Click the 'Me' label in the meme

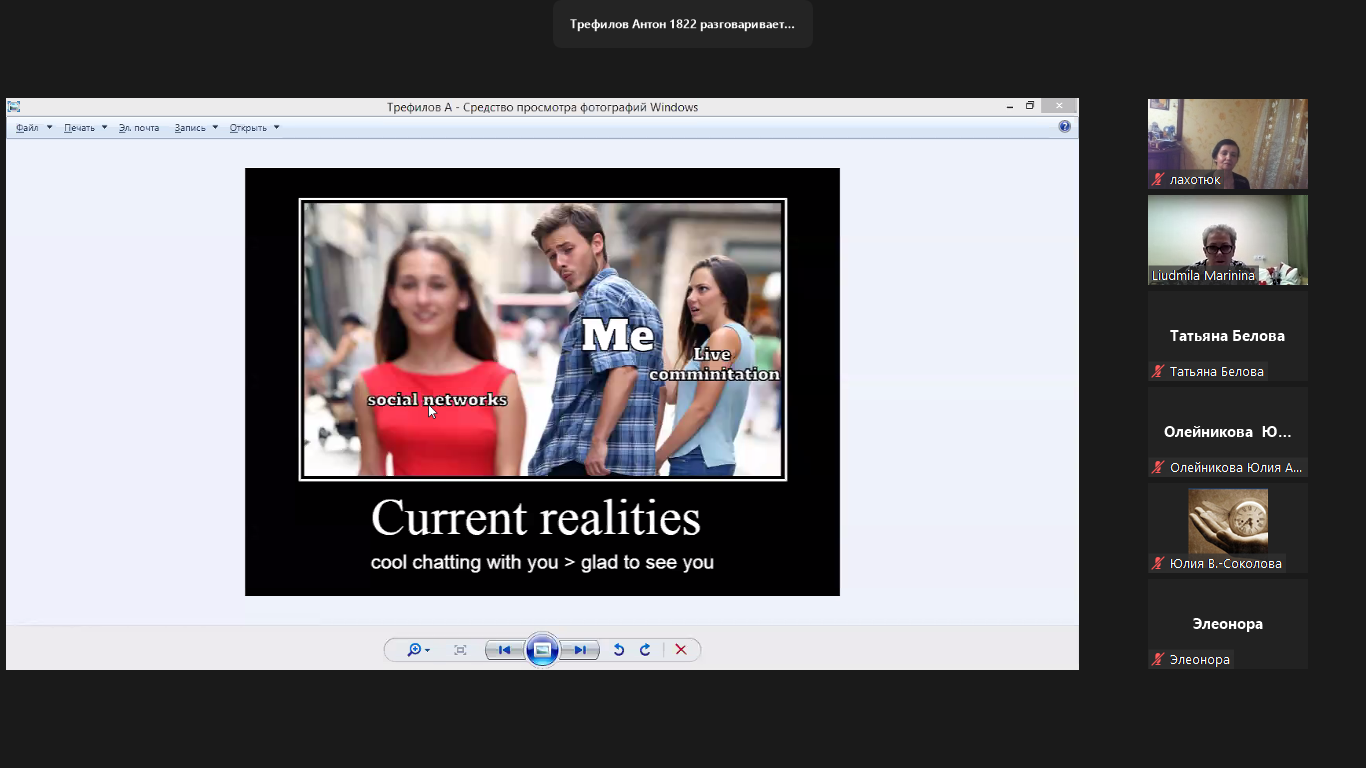point(618,335)
